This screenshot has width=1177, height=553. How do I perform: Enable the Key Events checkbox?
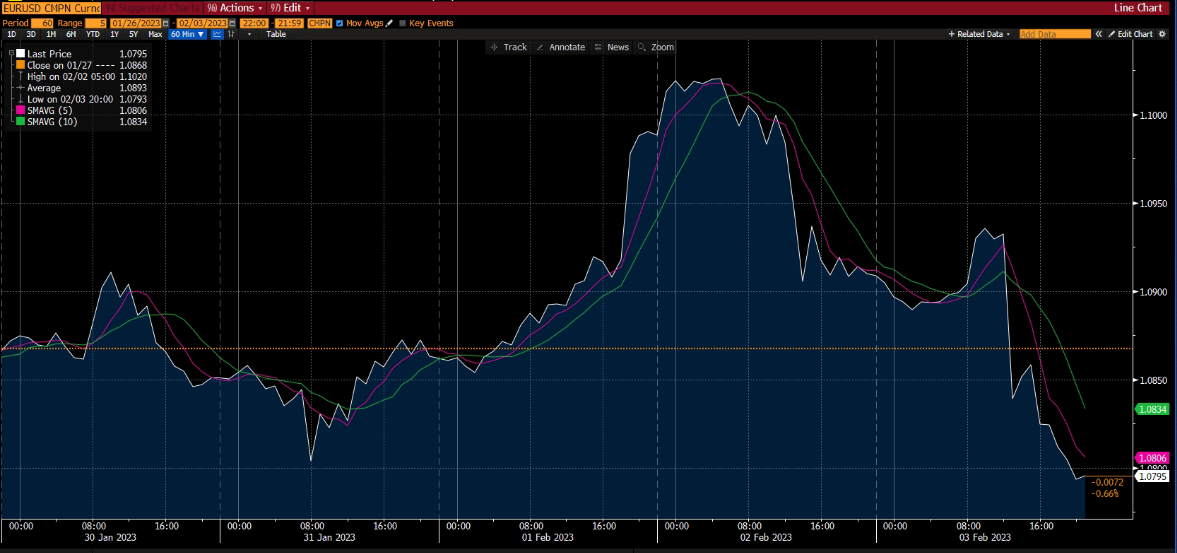coord(403,23)
